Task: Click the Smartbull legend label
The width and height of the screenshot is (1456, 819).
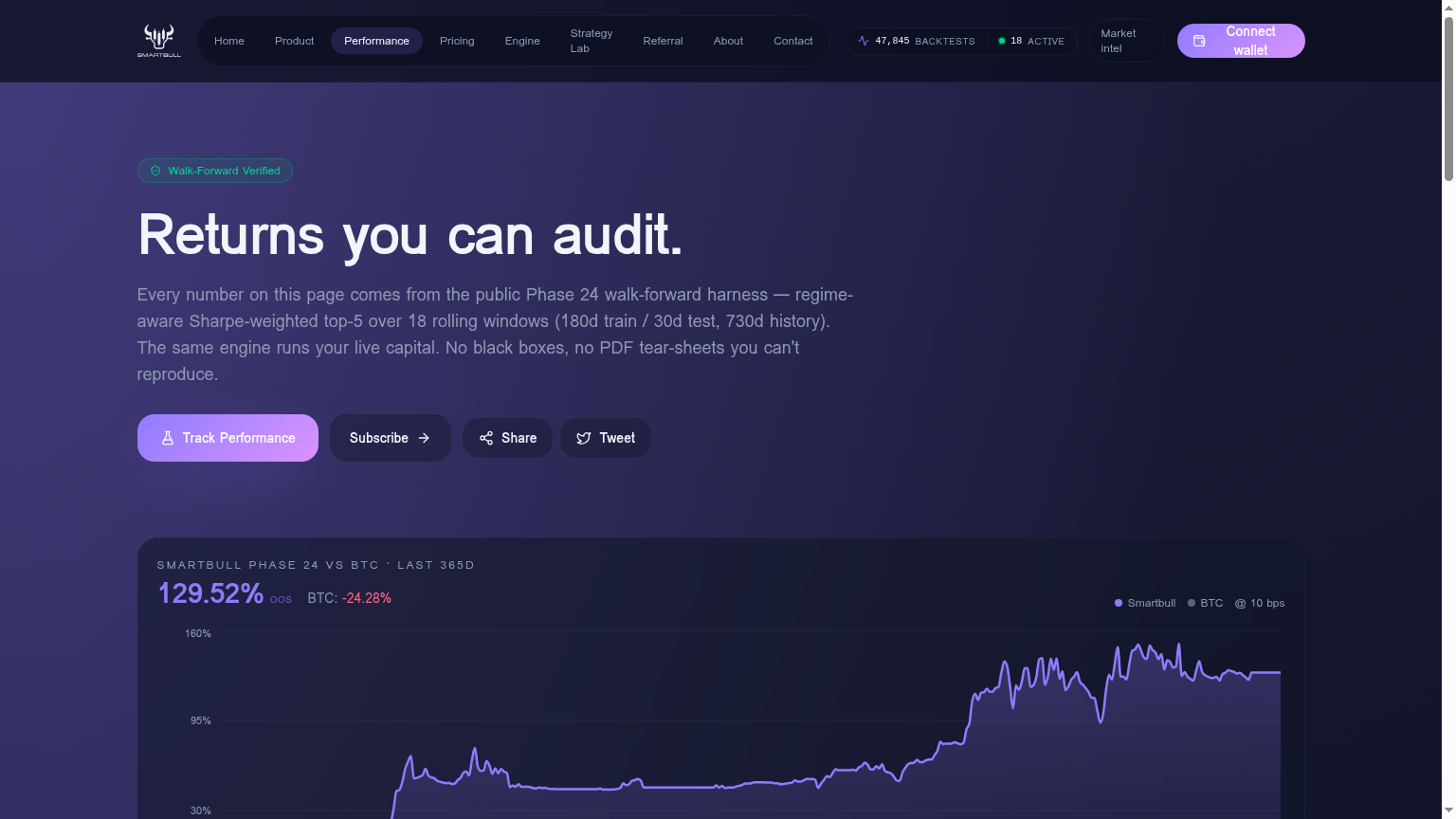Action: click(x=1152, y=603)
